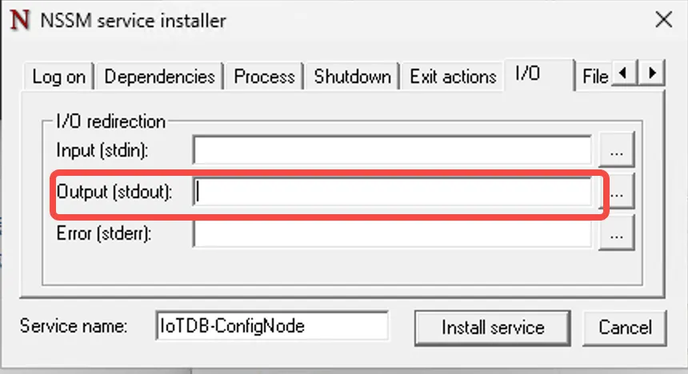Click the Install service button
Viewport: 688px width, 374px height.
point(492,328)
